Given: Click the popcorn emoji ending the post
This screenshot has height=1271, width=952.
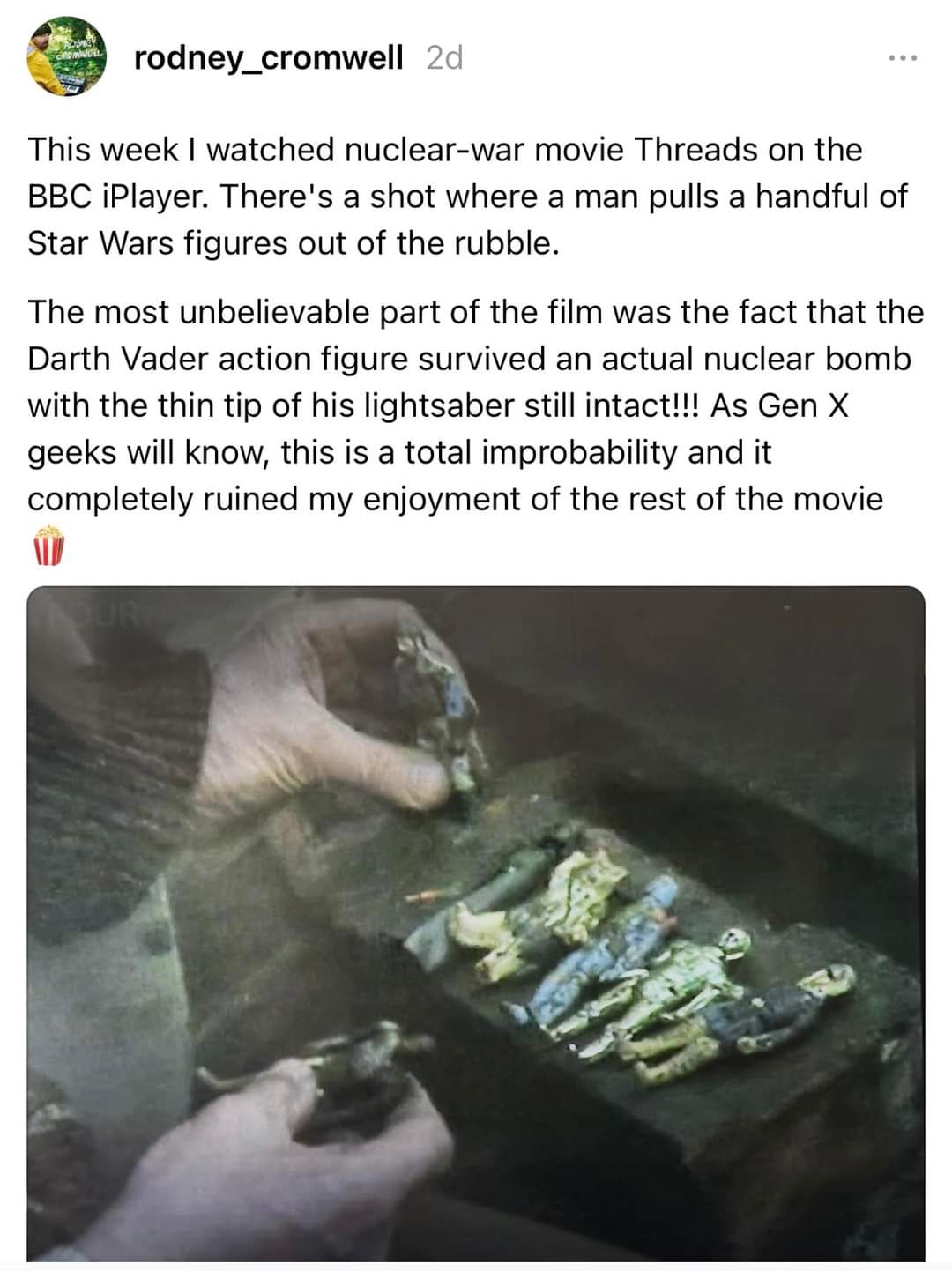Looking at the screenshot, I should 49,546.
